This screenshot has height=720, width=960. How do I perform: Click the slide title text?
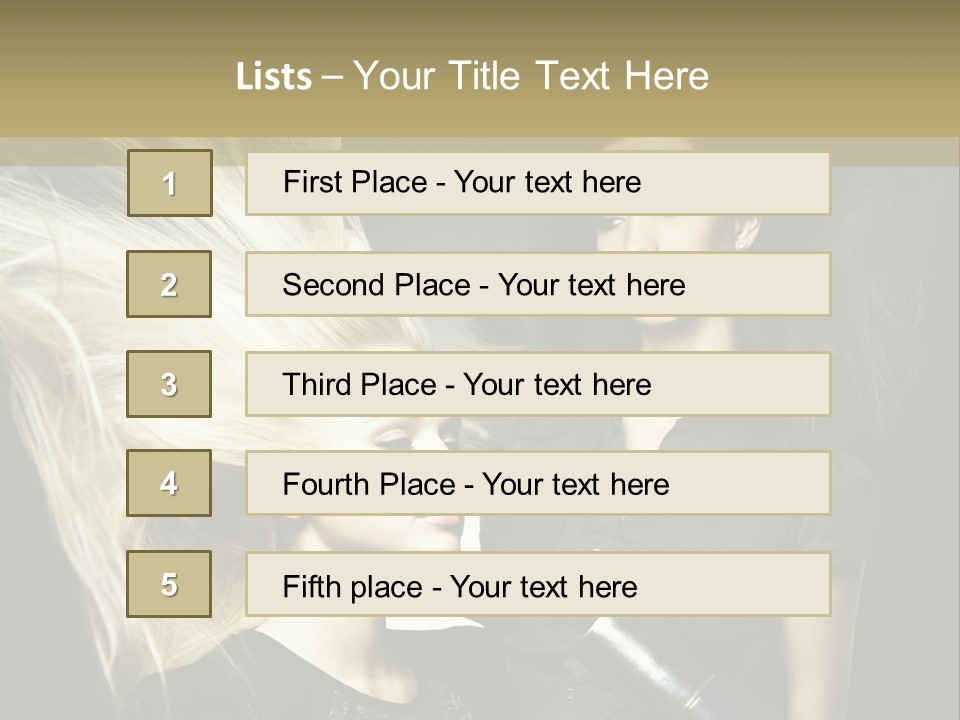click(x=473, y=76)
